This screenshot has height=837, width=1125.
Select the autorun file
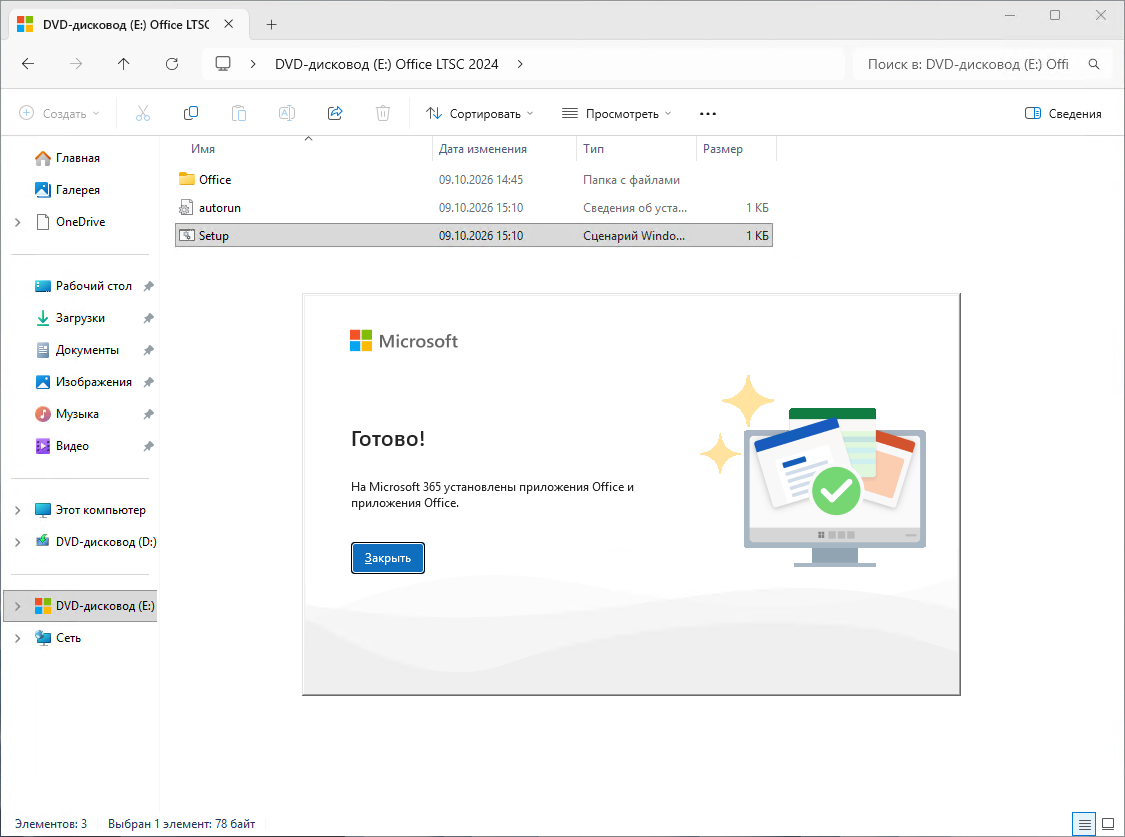474,208
